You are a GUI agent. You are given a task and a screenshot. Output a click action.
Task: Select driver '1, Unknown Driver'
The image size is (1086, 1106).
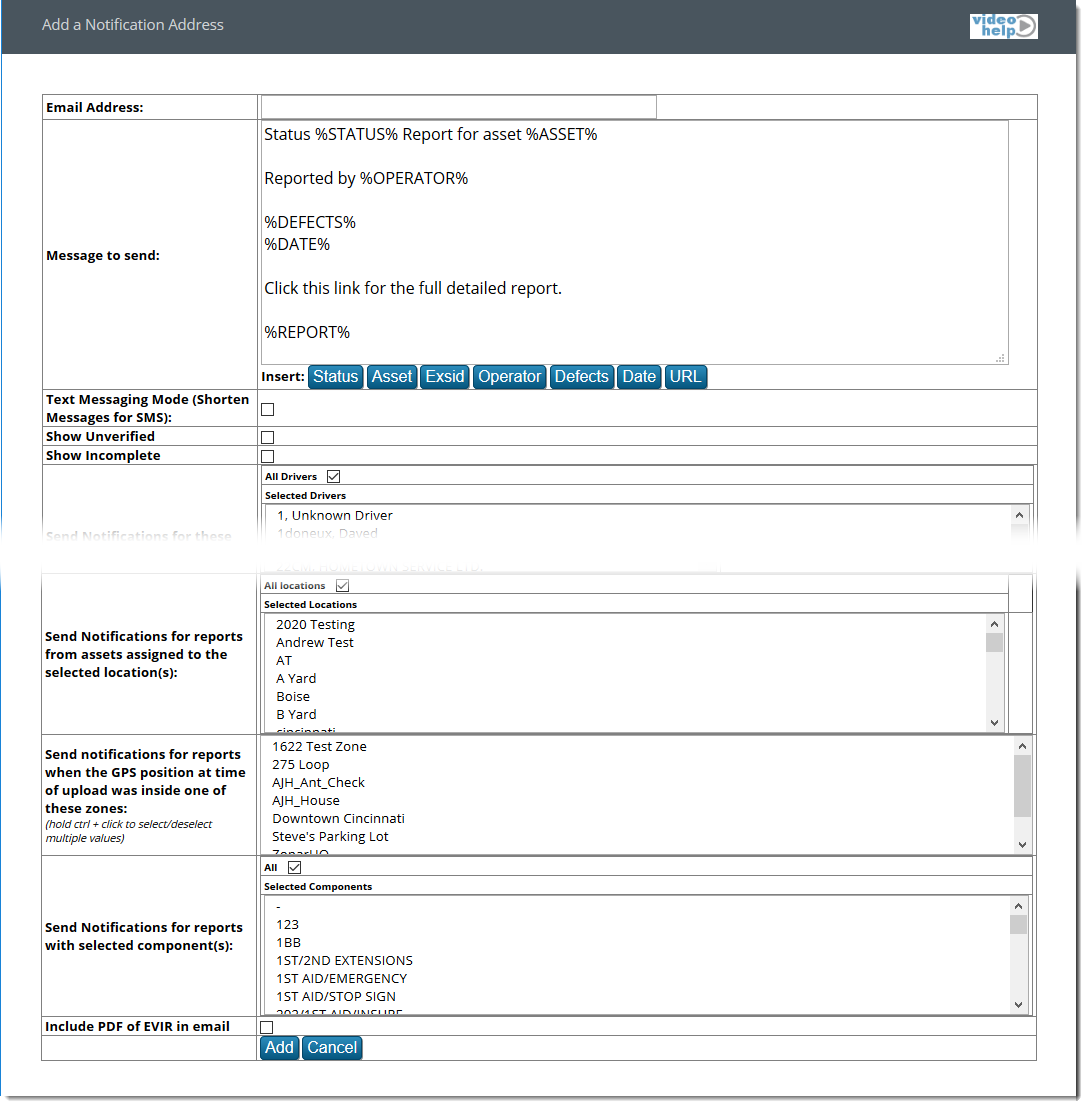click(335, 516)
